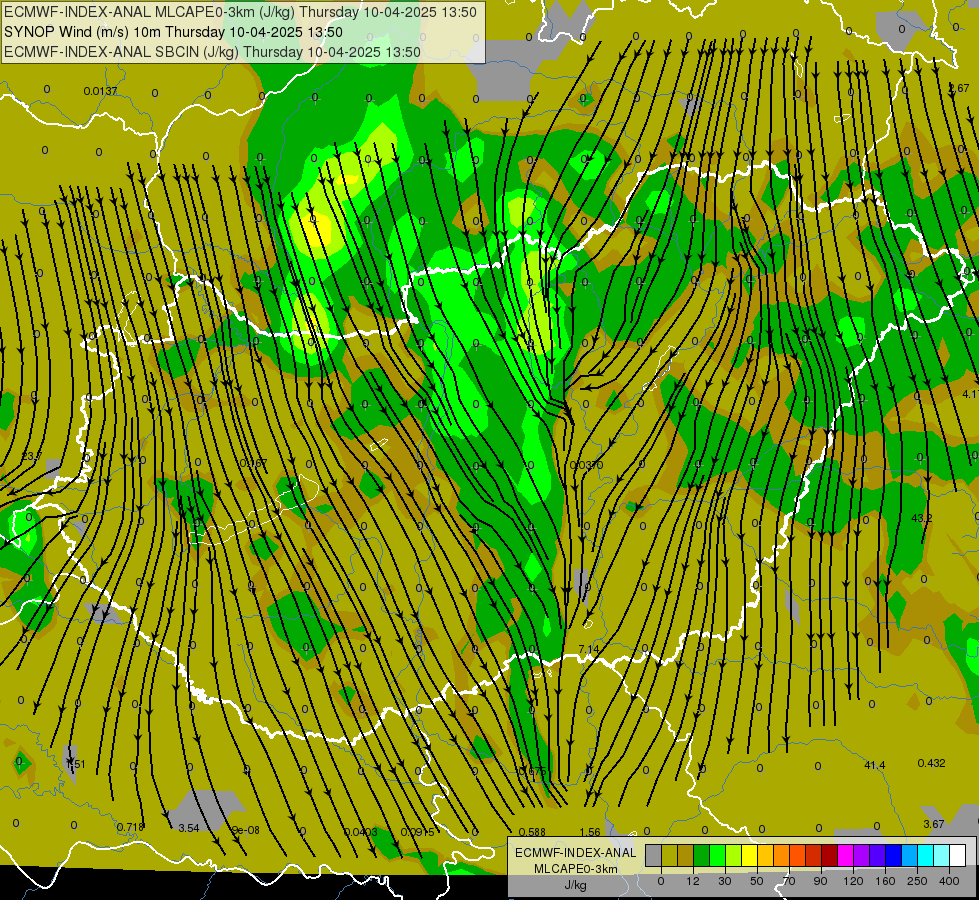The height and width of the screenshot is (900, 979).
Task: Click the legend scale value 70
Action: (789, 881)
